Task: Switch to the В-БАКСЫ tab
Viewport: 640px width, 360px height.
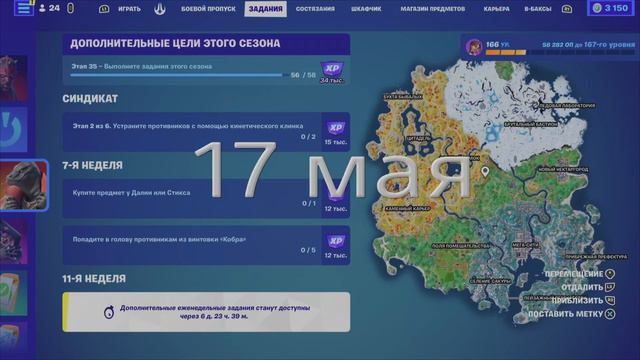Action: click(538, 9)
